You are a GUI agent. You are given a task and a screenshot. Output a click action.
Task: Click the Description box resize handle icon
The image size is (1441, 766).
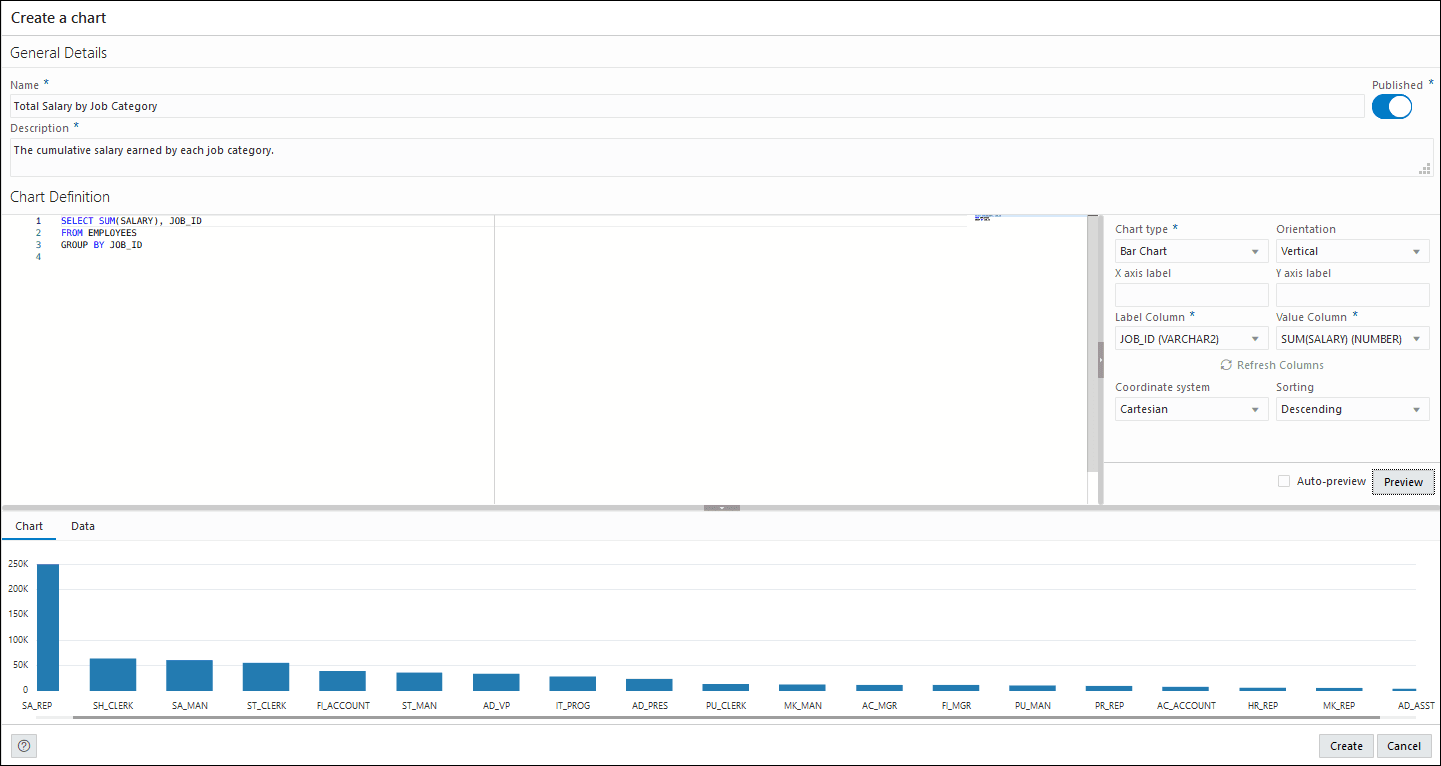point(1424,168)
